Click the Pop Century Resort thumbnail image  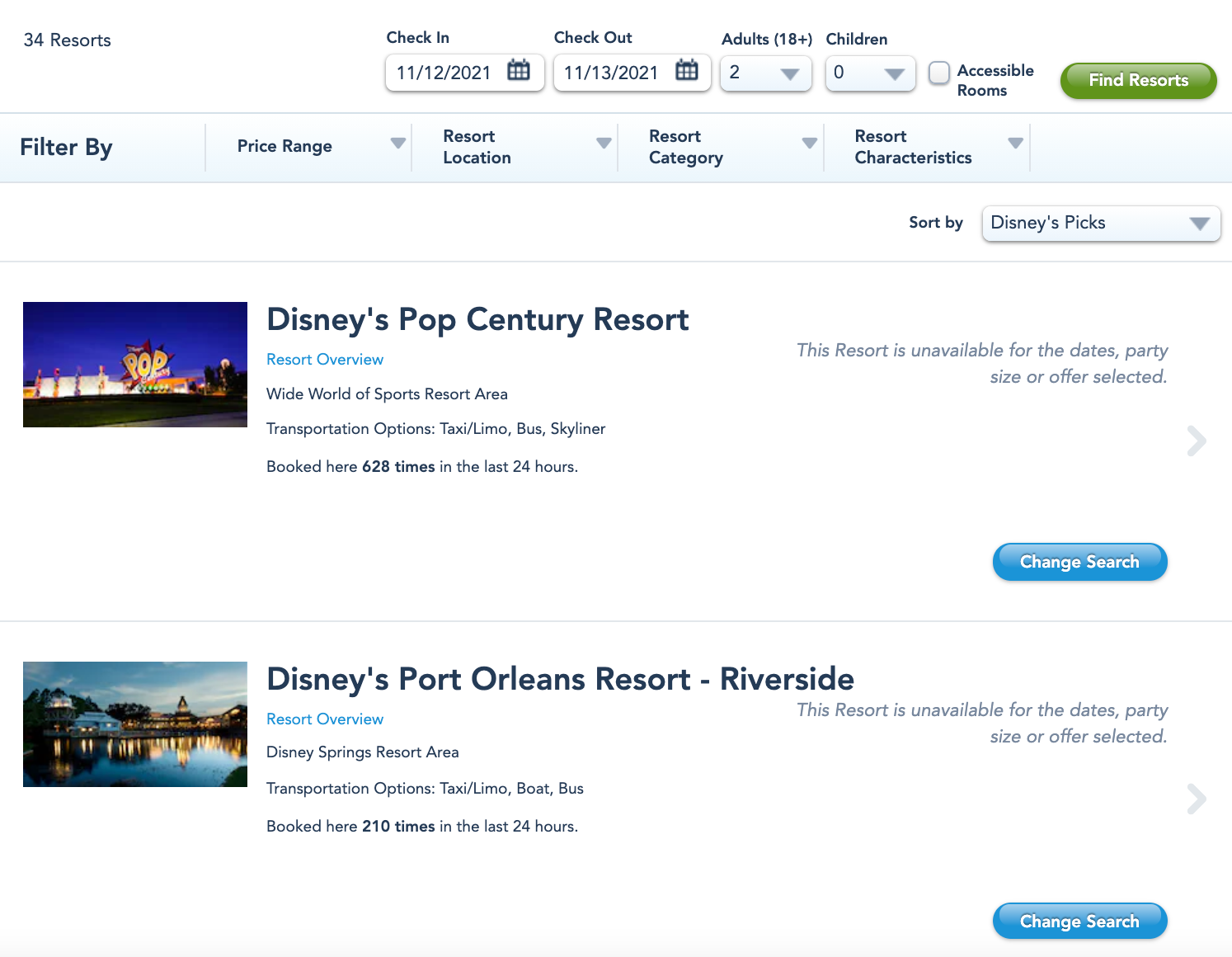click(135, 365)
